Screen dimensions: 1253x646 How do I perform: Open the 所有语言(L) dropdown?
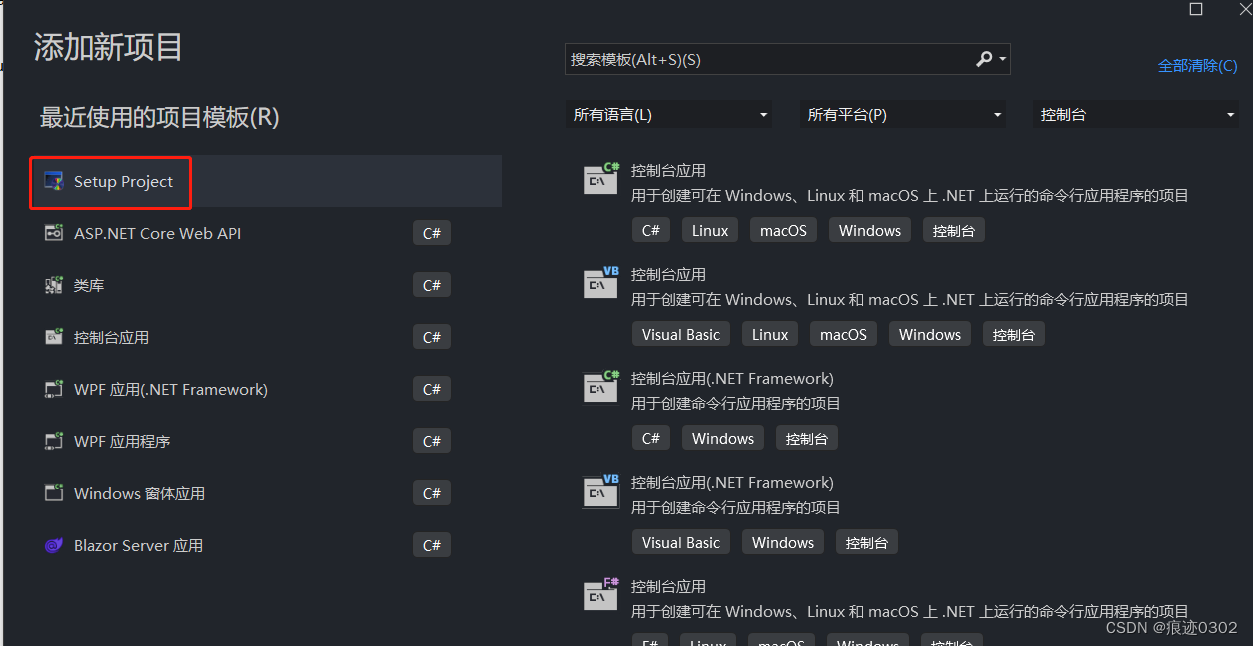(669, 115)
